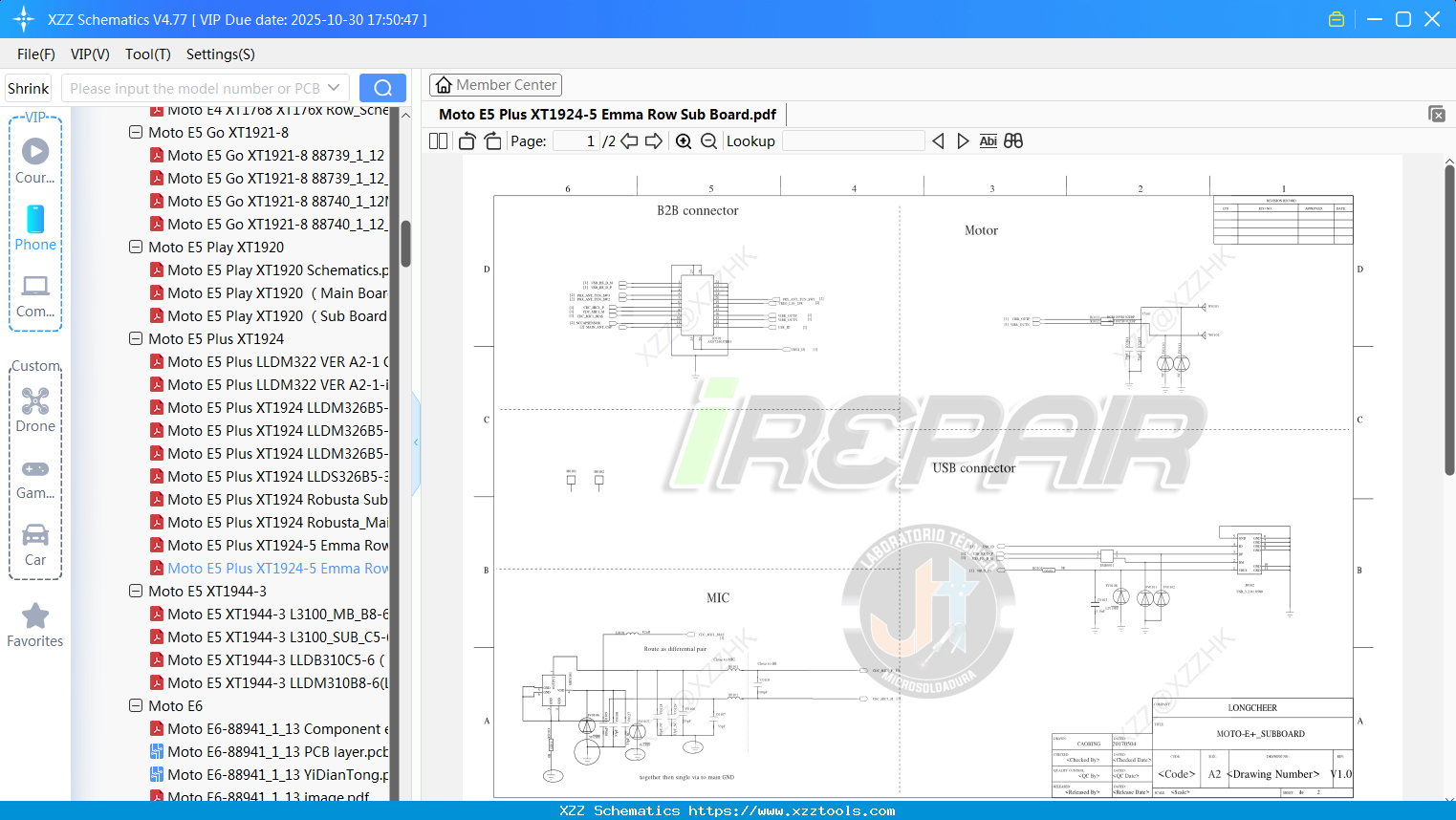The width and height of the screenshot is (1456, 820).
Task: Open Moto E6-88941_1_13 PCB layer file
Action: pos(269,751)
